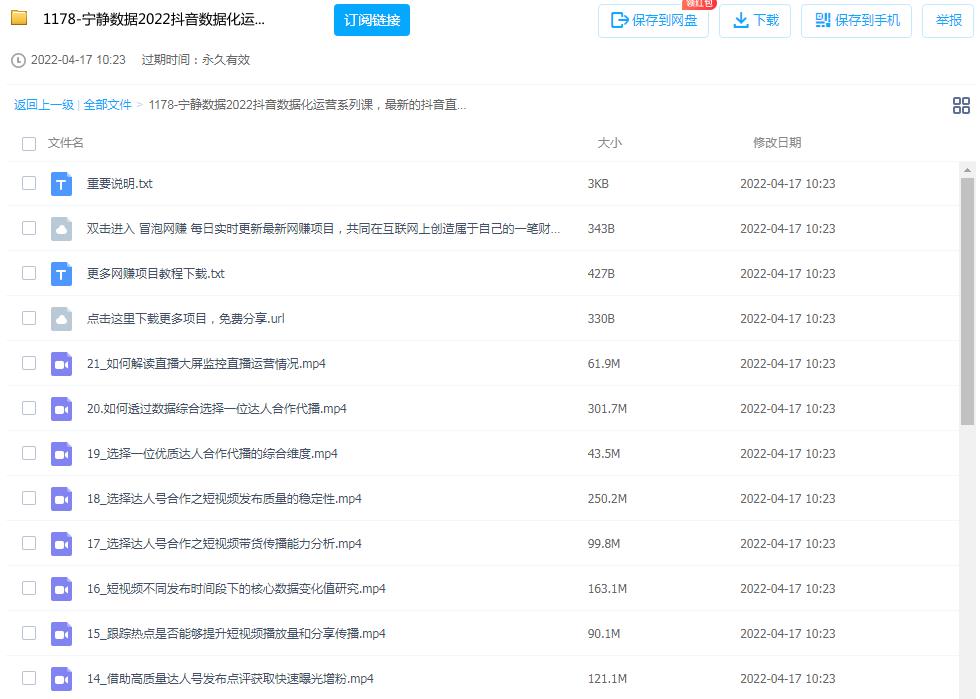Open 点击这里下载更多项目，免费分享.url

click(x=186, y=319)
